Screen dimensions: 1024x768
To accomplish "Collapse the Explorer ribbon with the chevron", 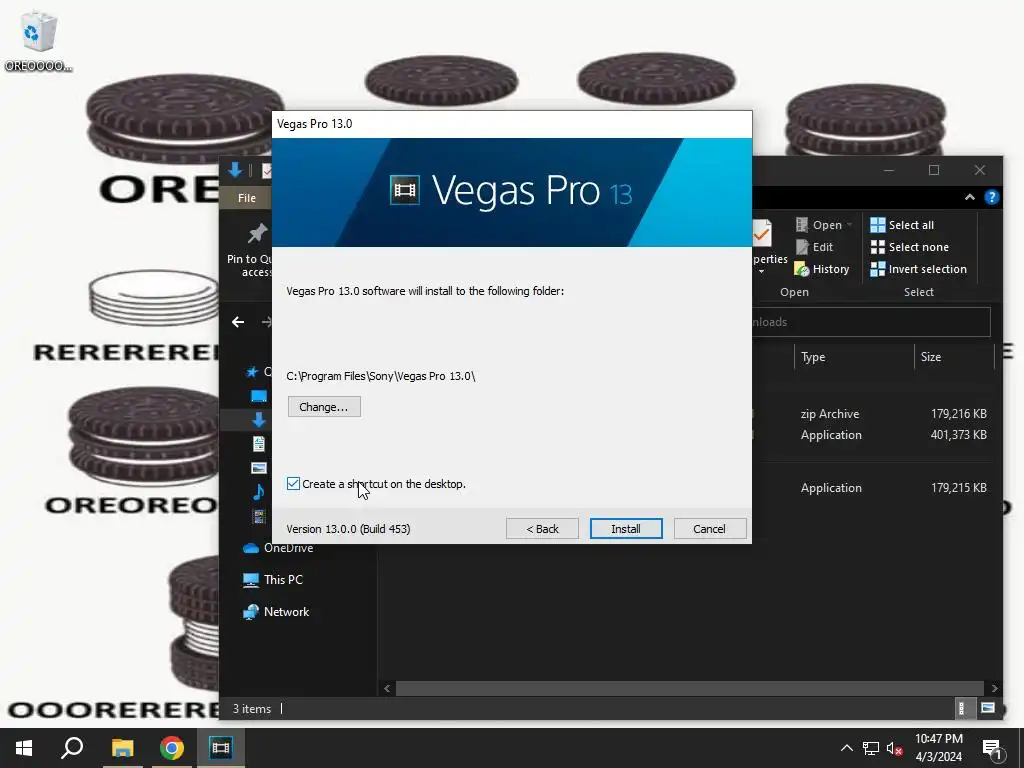I will pyautogui.click(x=970, y=197).
